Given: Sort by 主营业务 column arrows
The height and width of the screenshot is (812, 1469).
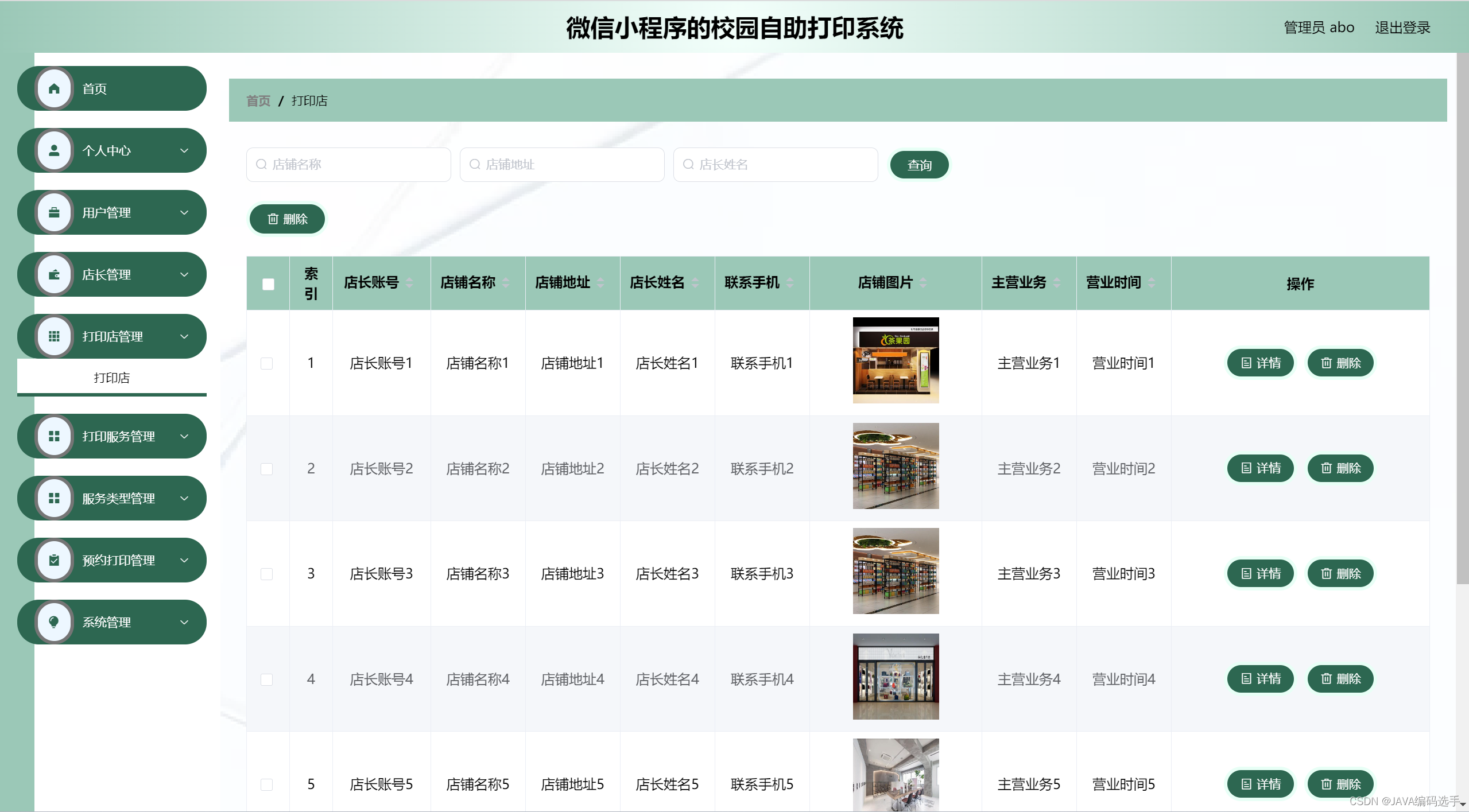Looking at the screenshot, I should pyautogui.click(x=1057, y=283).
